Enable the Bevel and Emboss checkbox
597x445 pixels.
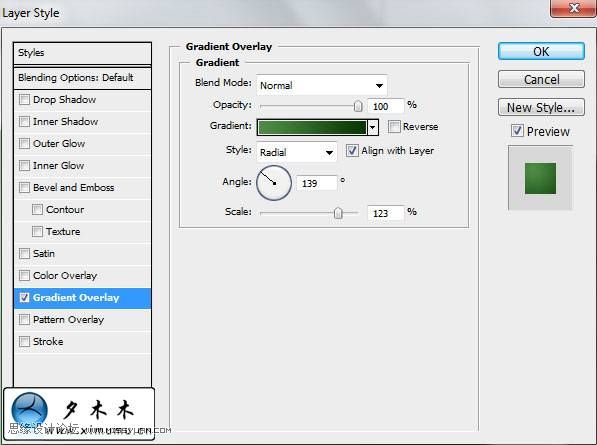(x=24, y=188)
